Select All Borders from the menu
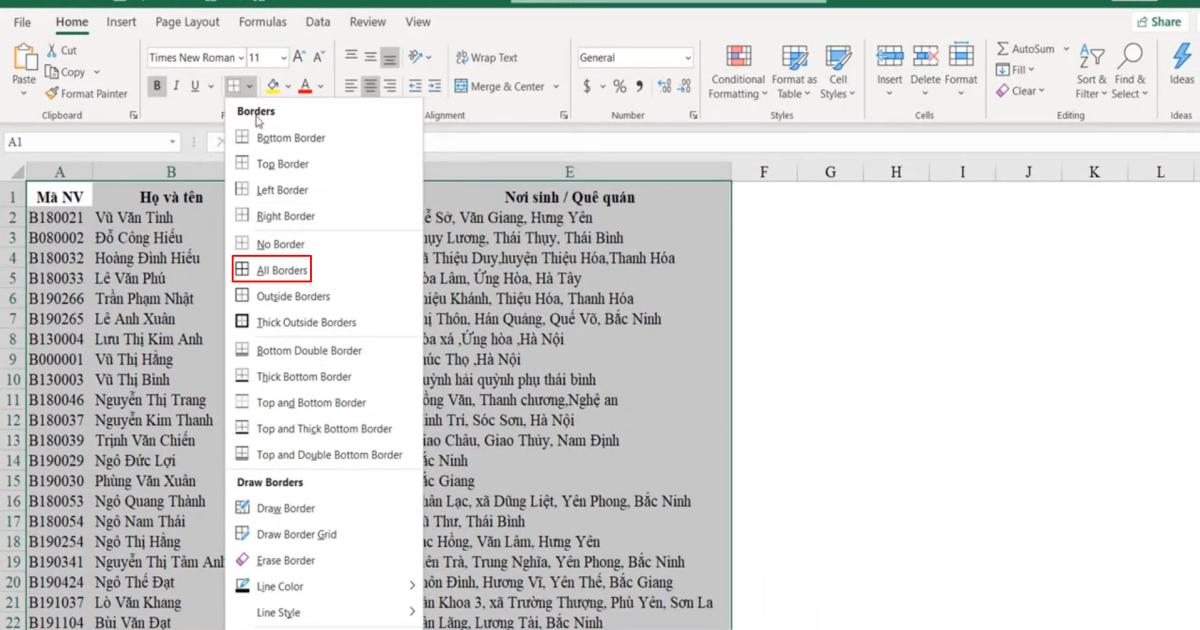The width and height of the screenshot is (1200, 630). [x=280, y=269]
